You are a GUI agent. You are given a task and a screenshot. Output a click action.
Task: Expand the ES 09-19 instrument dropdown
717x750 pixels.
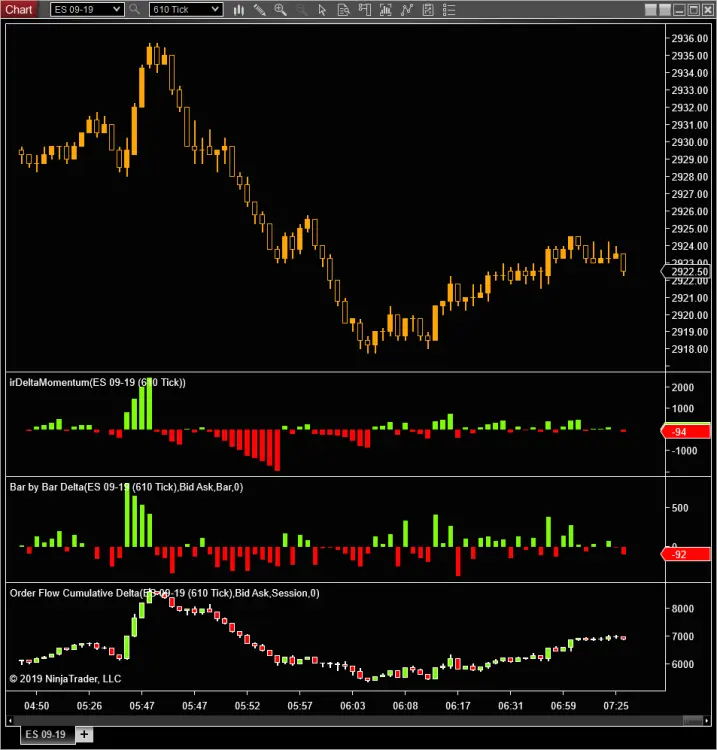click(x=117, y=10)
